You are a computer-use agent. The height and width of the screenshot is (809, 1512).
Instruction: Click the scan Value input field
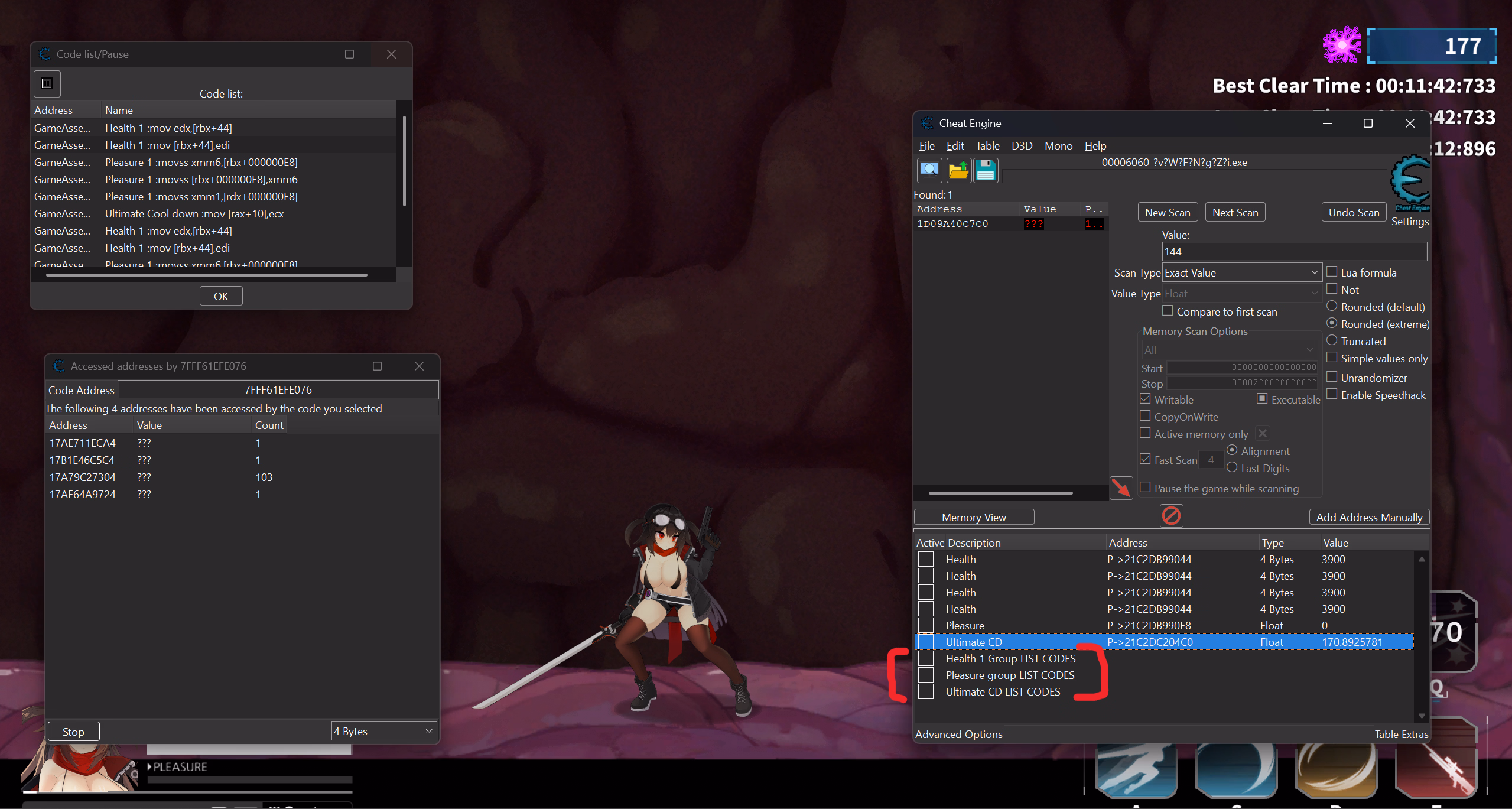(1294, 251)
